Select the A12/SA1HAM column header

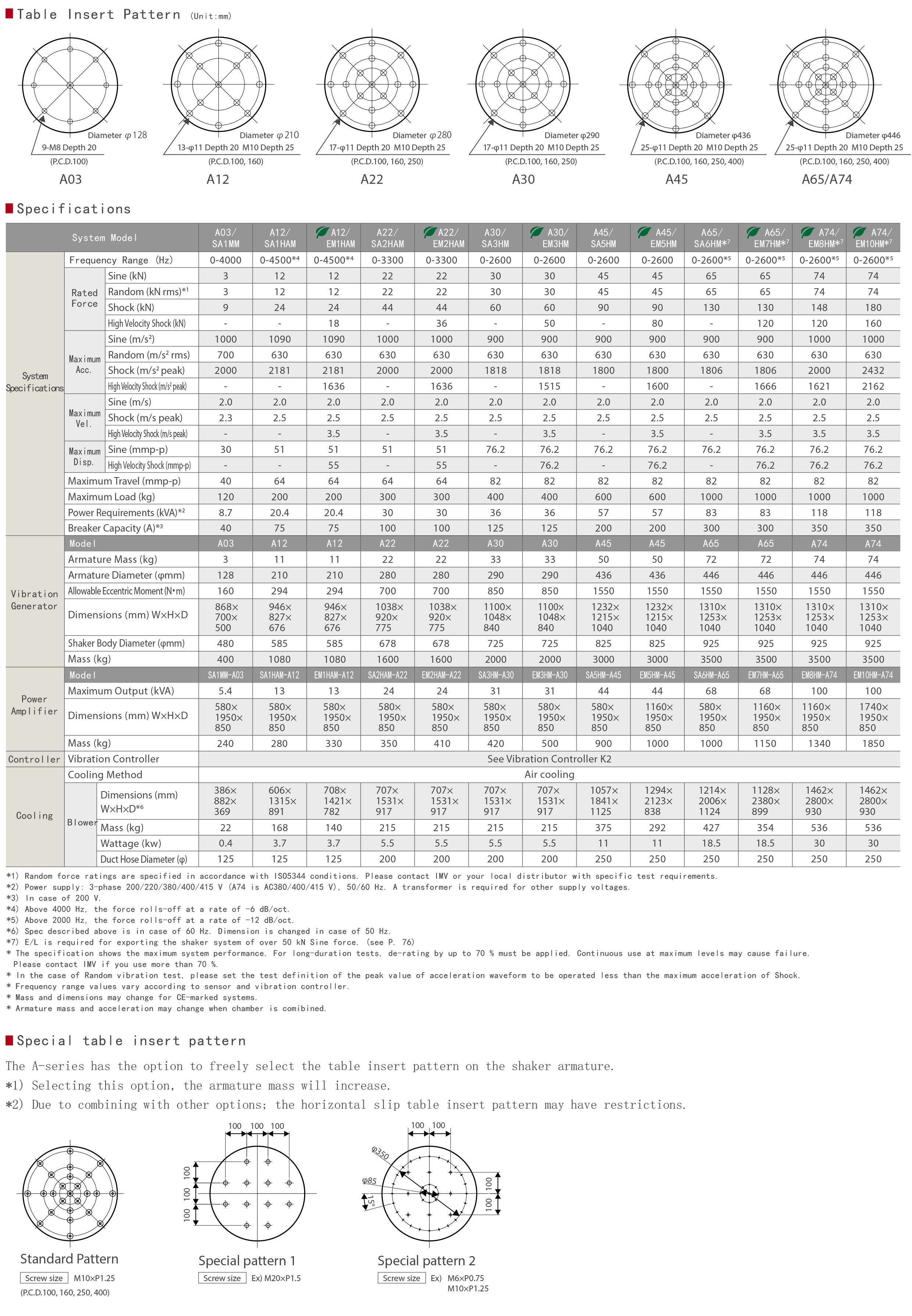click(x=279, y=237)
